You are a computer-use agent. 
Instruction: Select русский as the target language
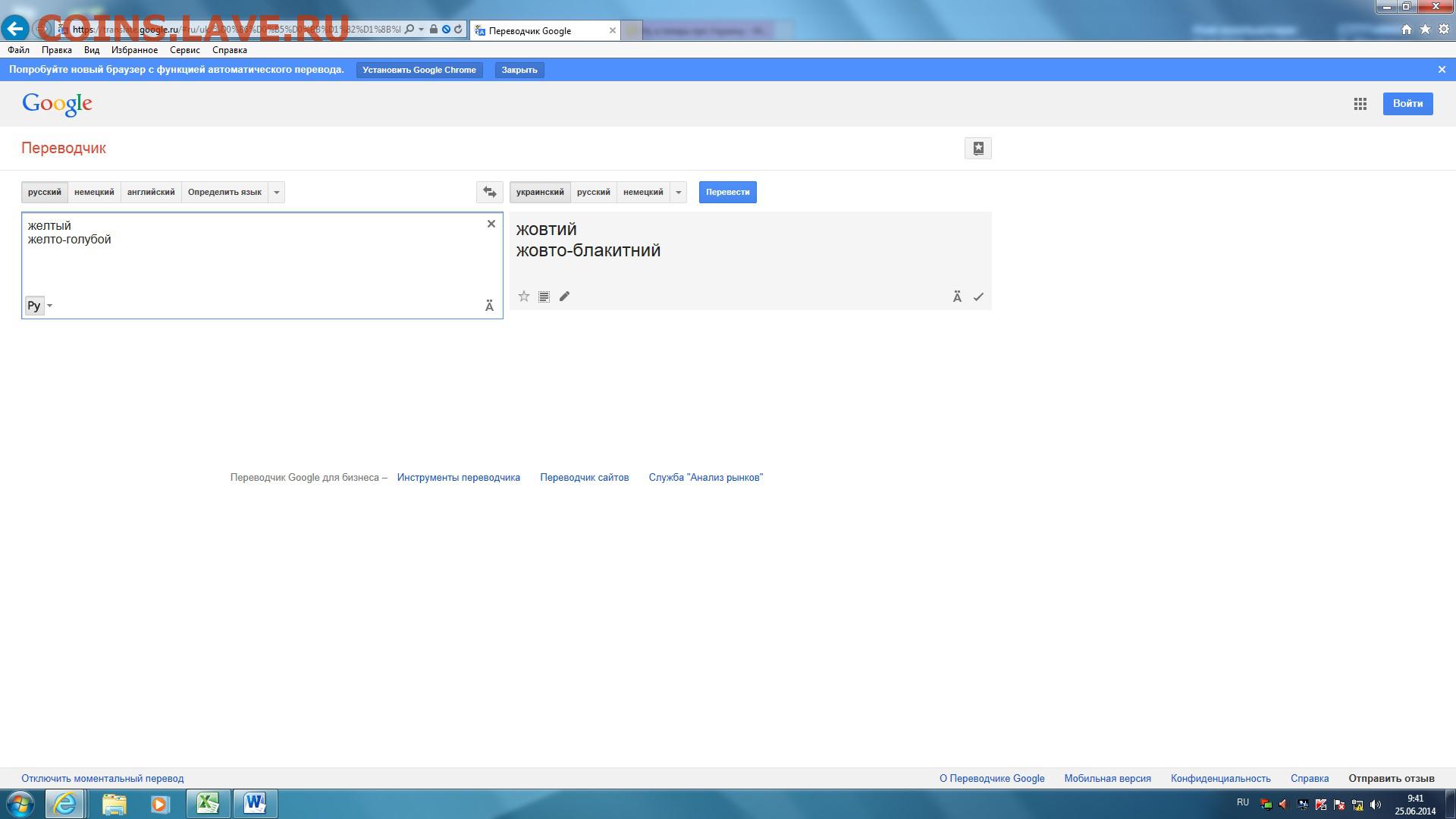click(x=593, y=192)
